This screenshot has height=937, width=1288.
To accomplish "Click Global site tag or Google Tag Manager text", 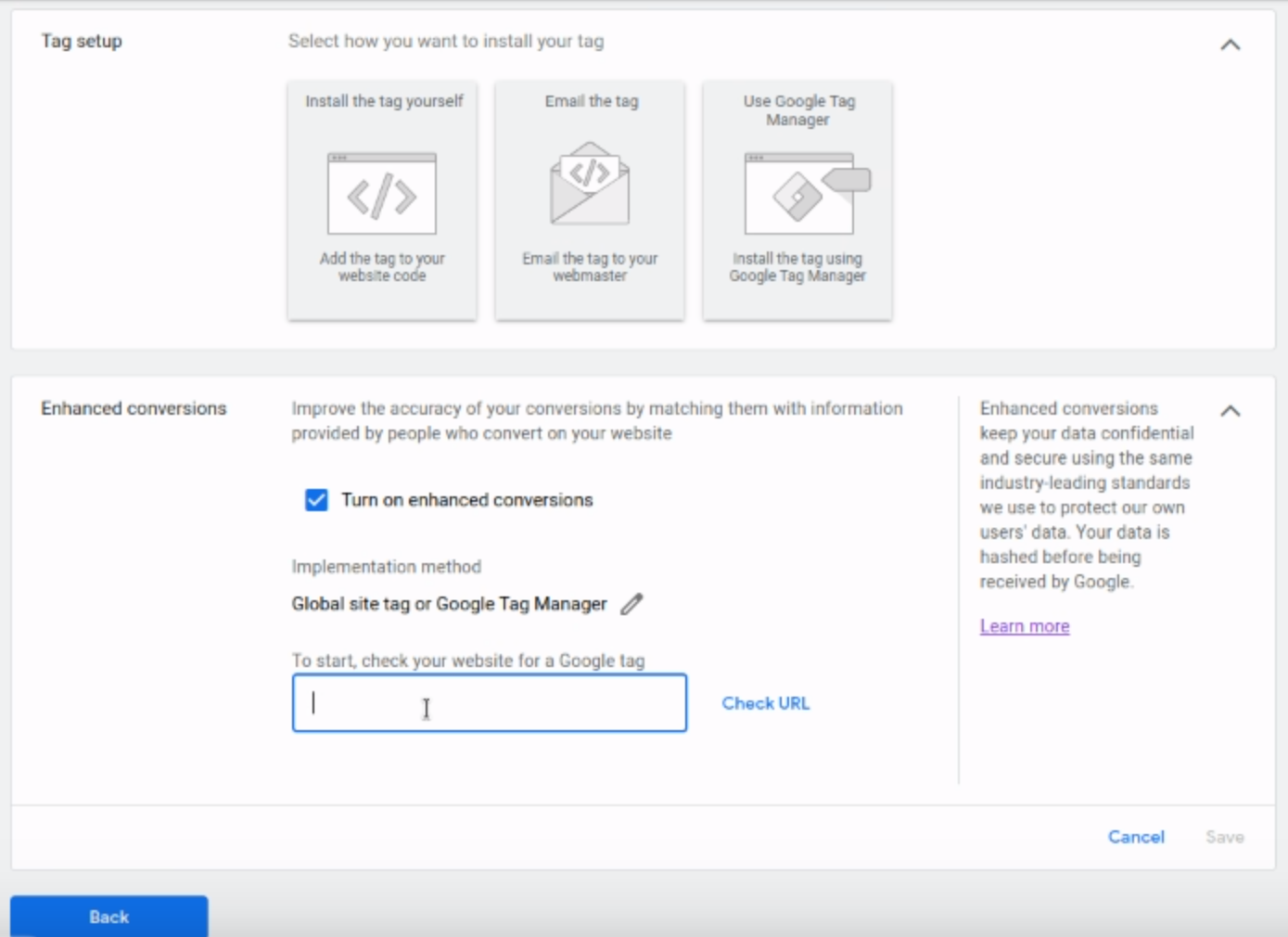I will [450, 604].
